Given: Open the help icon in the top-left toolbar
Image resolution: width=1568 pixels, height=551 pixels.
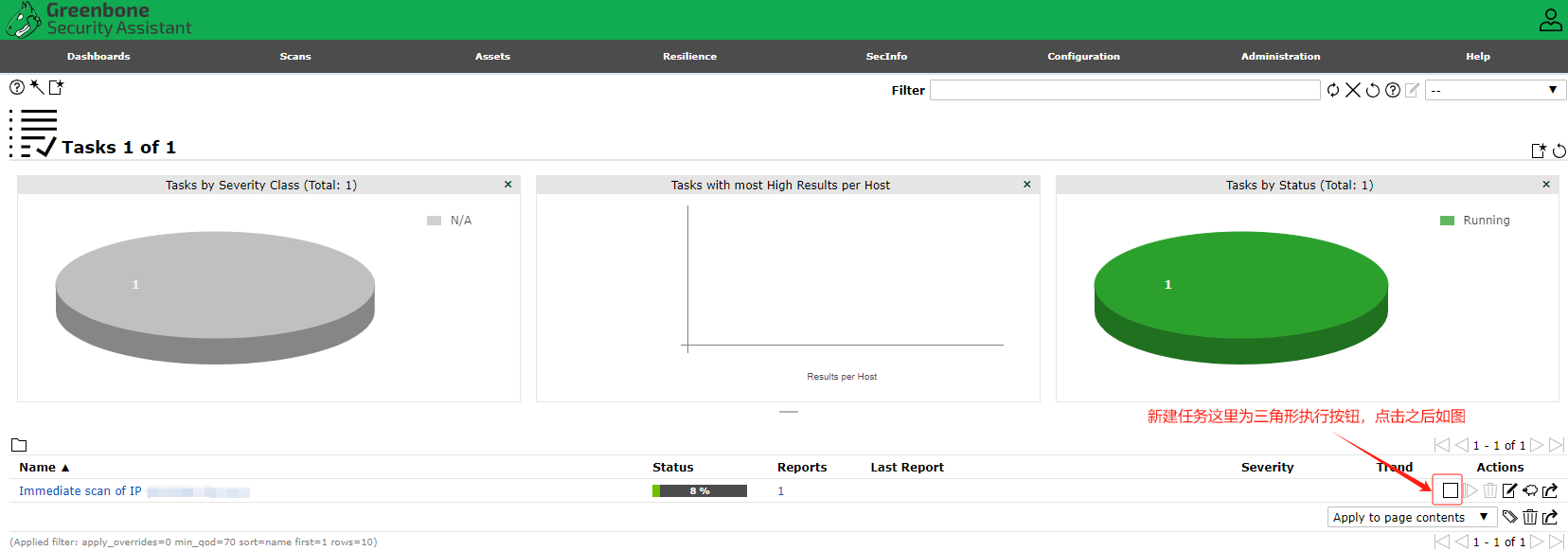Looking at the screenshot, I should (17, 87).
